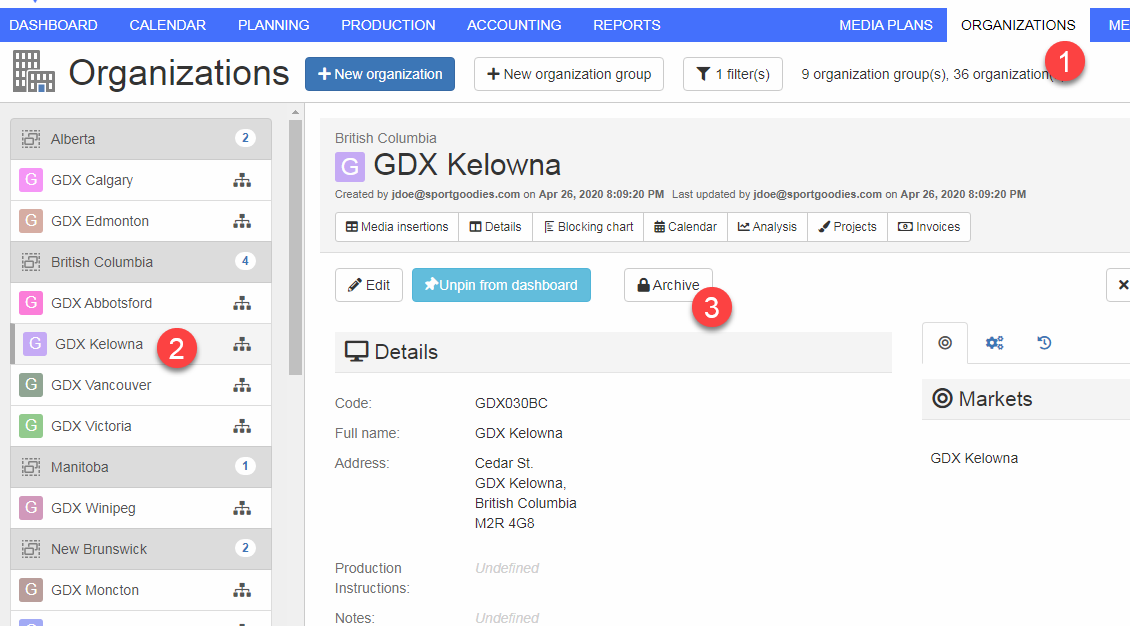
Task: Open the history clock icon tab
Action: pos(1044,343)
